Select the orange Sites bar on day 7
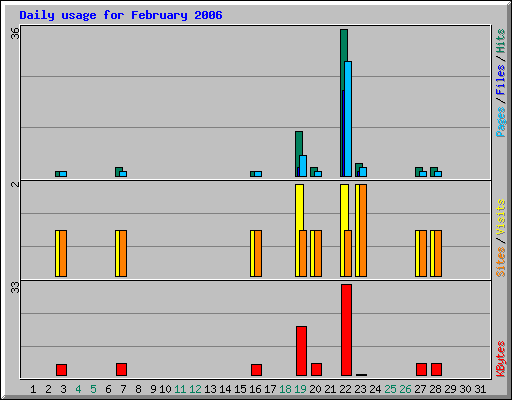 [123, 253]
